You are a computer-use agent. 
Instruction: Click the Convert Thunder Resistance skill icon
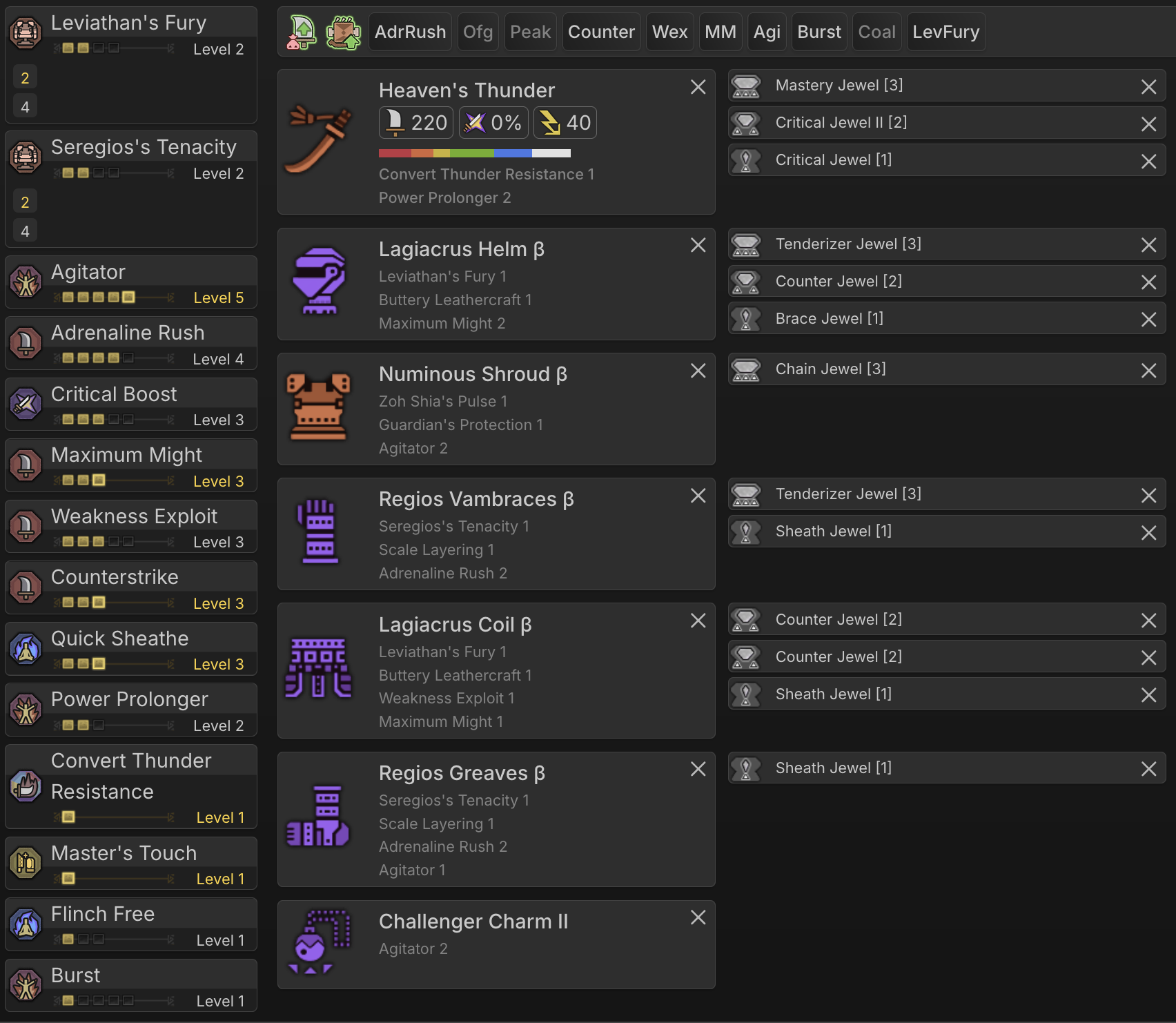[26, 786]
